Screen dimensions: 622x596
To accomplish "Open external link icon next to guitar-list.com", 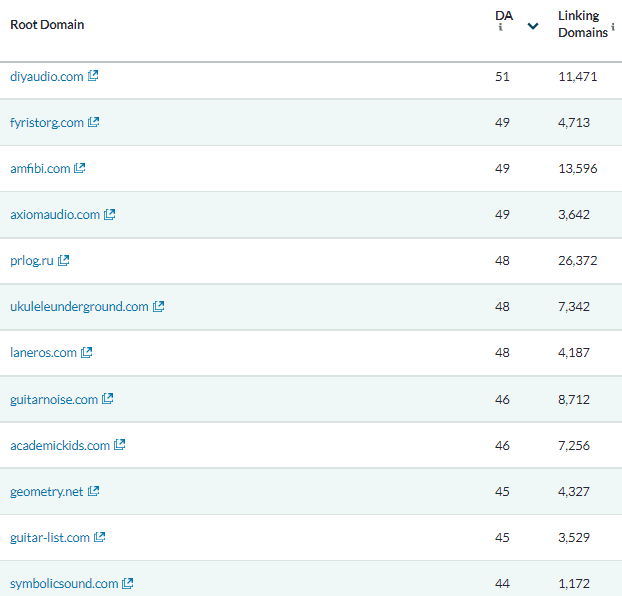I will [x=100, y=537].
